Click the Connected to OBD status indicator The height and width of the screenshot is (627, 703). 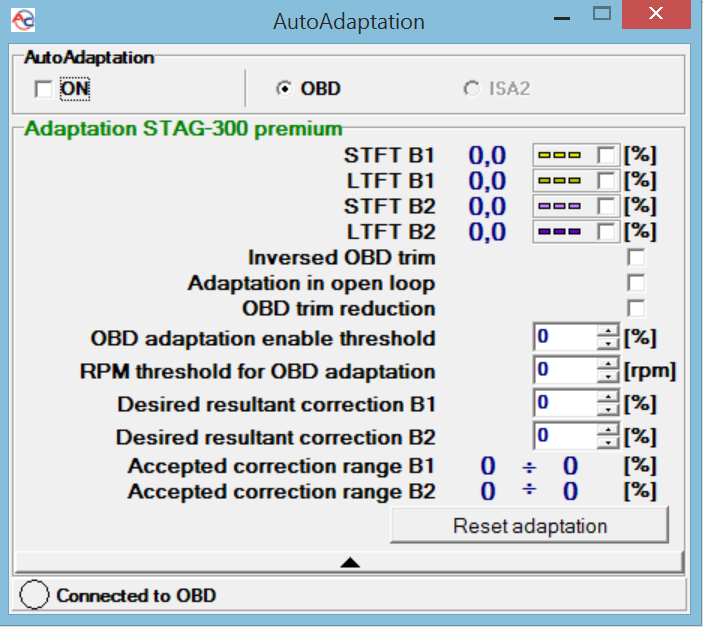[34, 595]
